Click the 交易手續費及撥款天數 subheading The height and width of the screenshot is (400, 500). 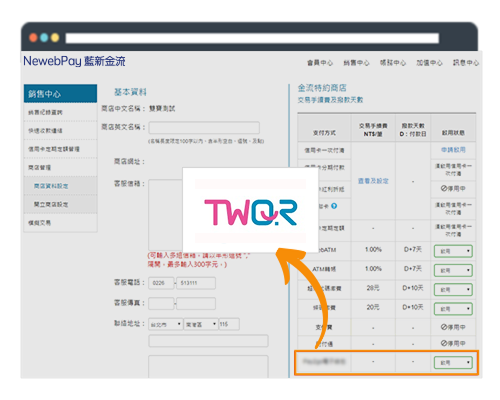point(330,100)
